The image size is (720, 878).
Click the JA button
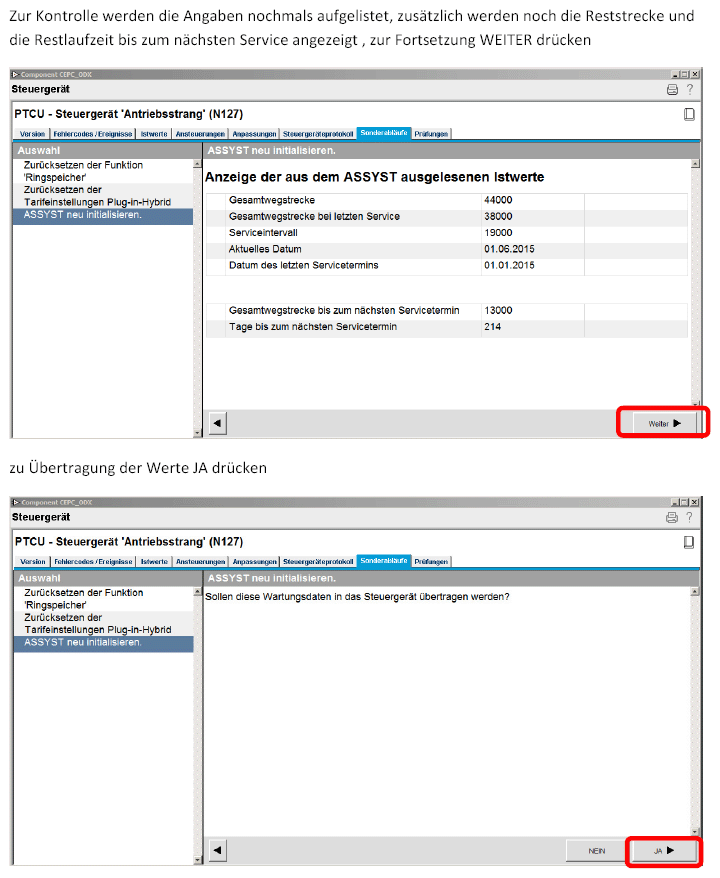point(664,851)
